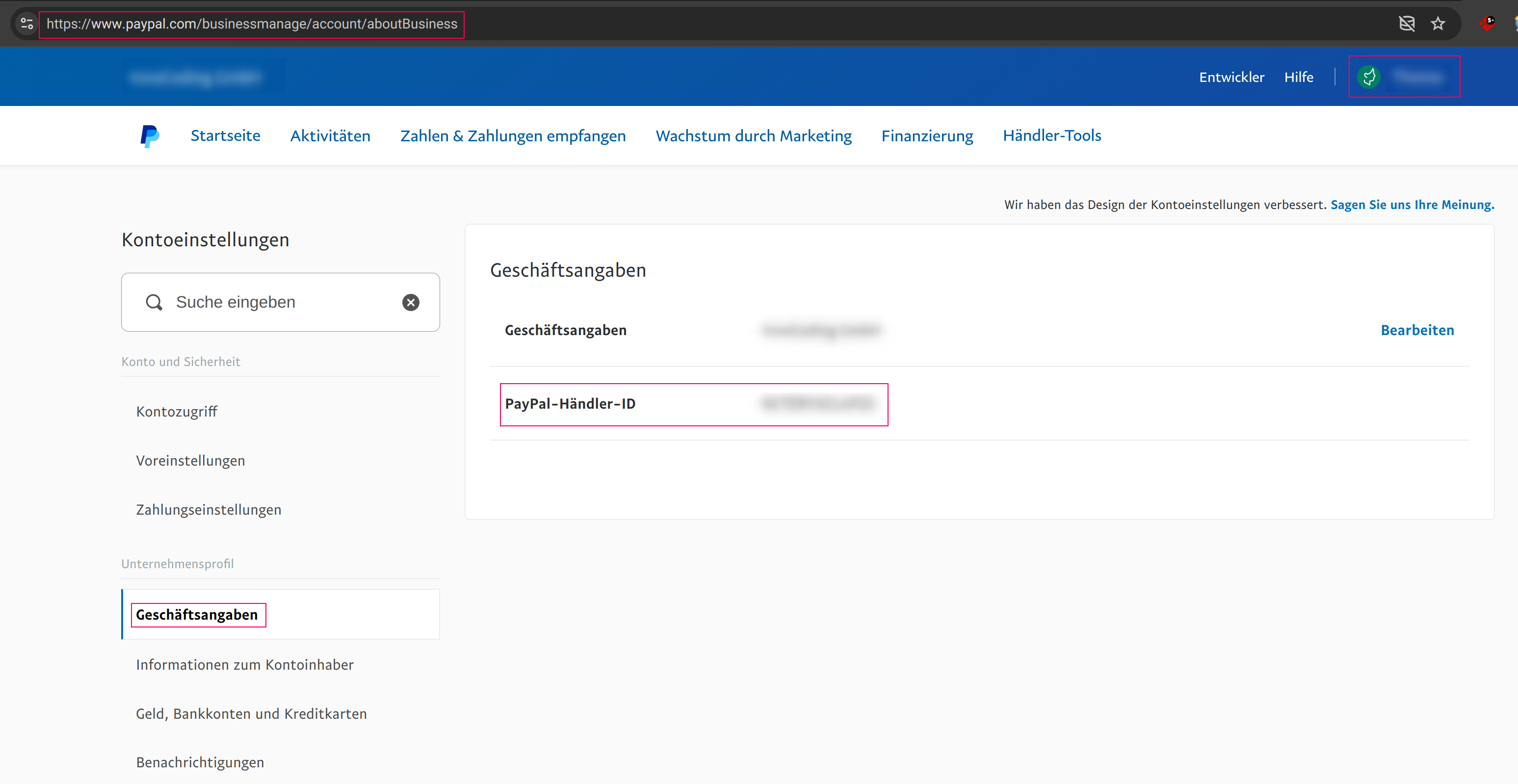Click the blurred Händler-ID value

817,404
